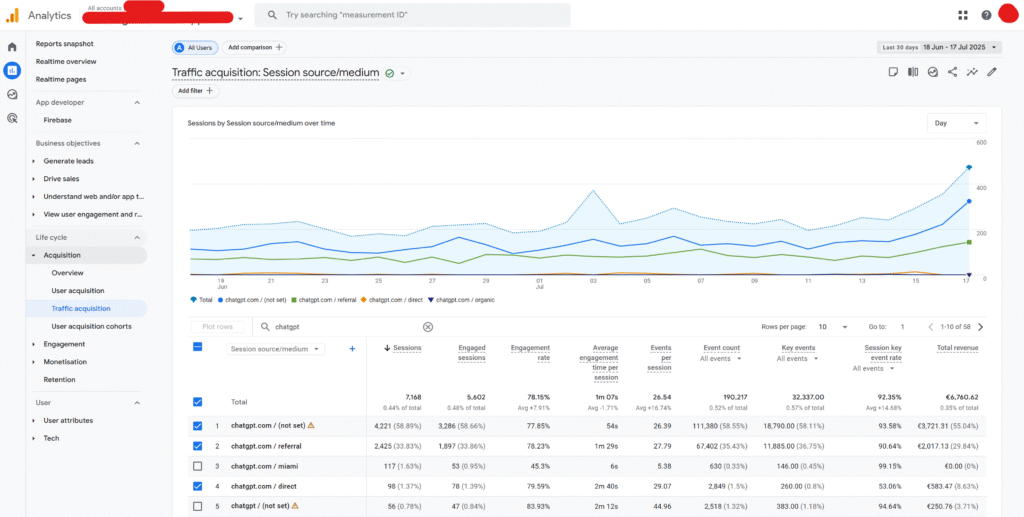The height and width of the screenshot is (517, 1024).
Task: Sort by the Sessions column header
Action: (407, 349)
